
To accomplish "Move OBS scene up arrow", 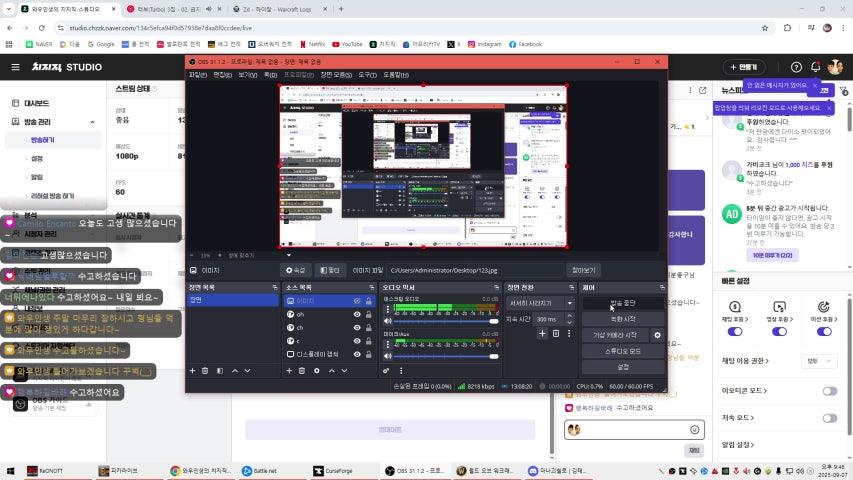I will pyautogui.click(x=235, y=371).
